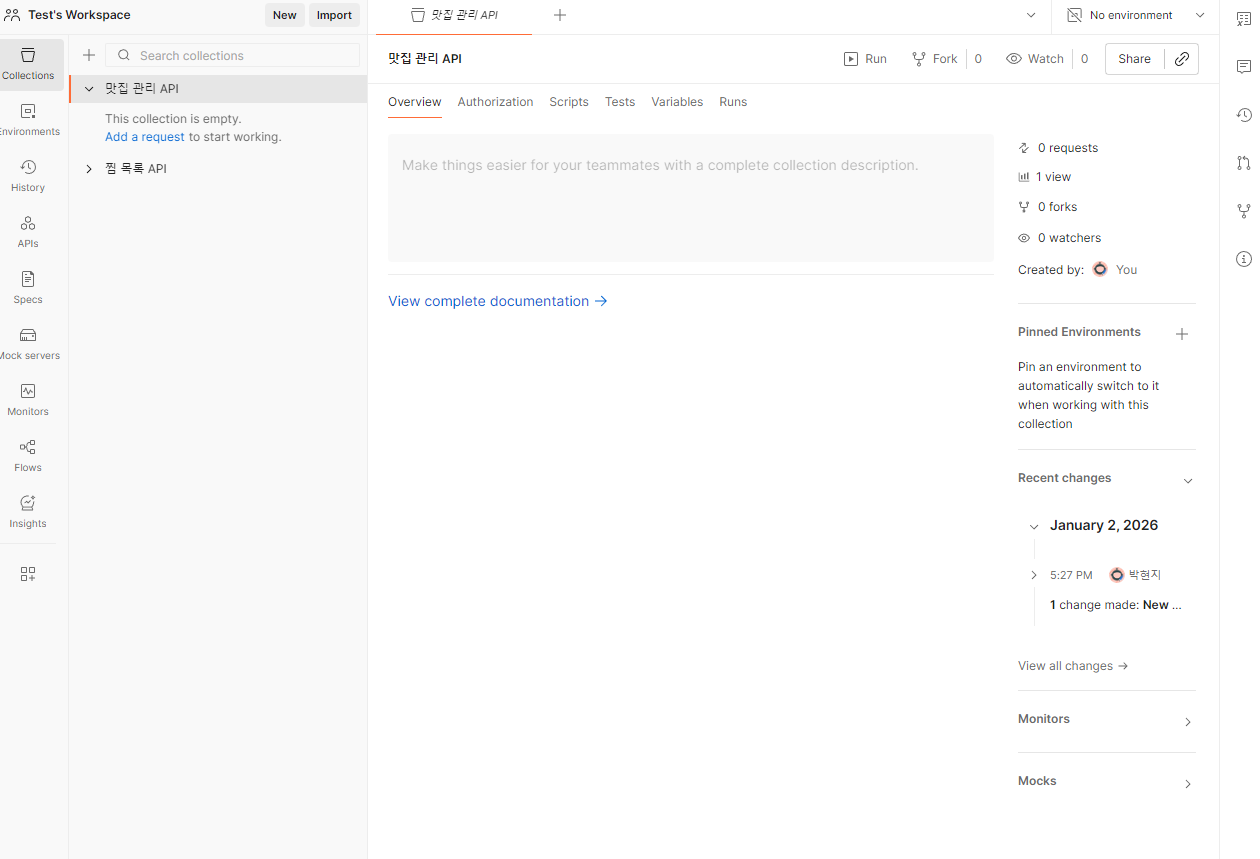Open the changelog history icon in the right sidebar

[1244, 115]
